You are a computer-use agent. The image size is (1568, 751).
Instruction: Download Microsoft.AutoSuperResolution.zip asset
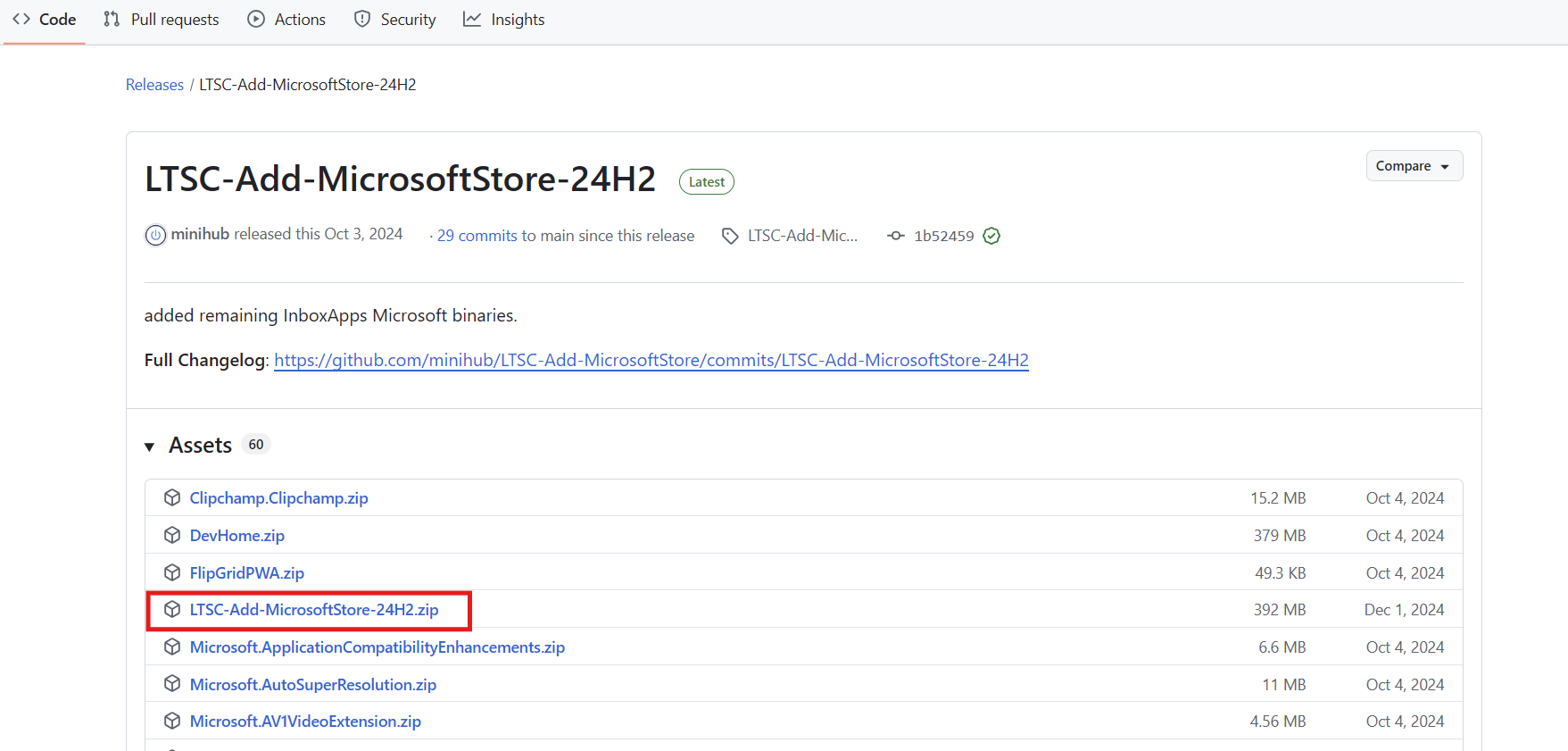[312, 685]
